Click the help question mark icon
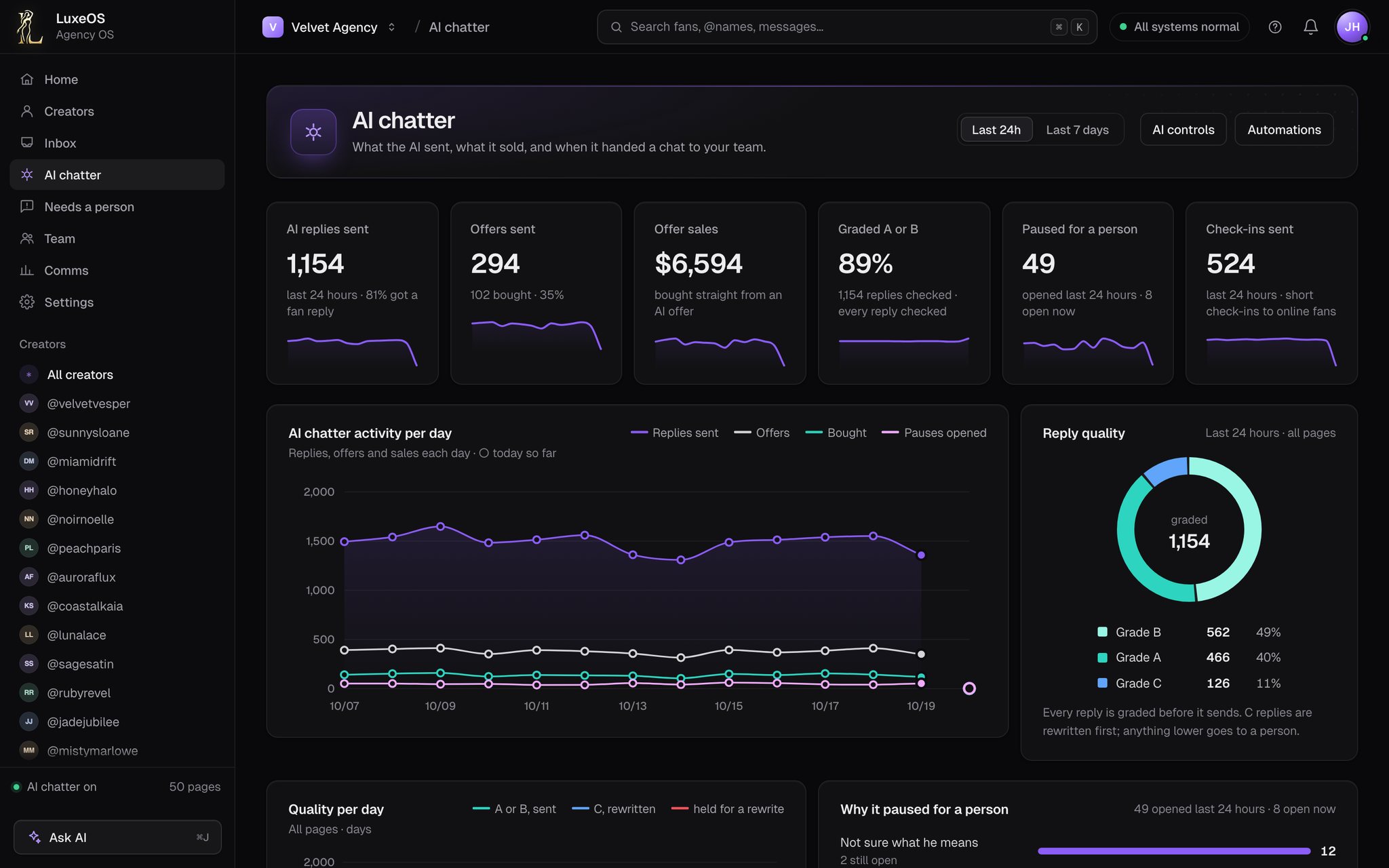 point(1275,27)
